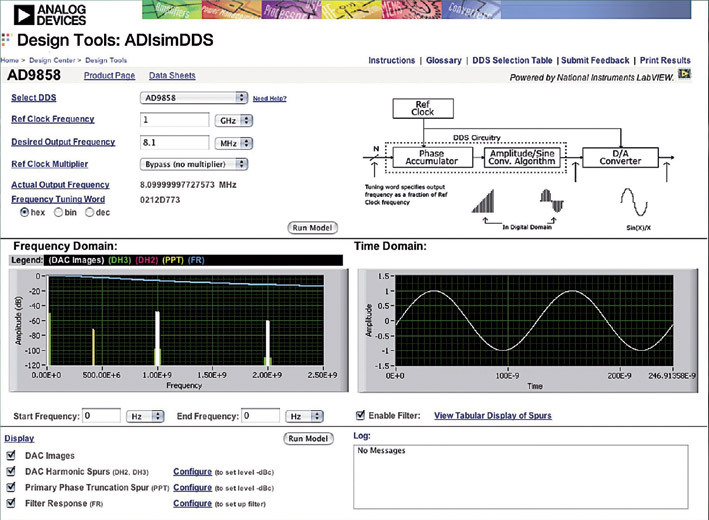Open the Glossary link
The image size is (709, 520).
(444, 60)
